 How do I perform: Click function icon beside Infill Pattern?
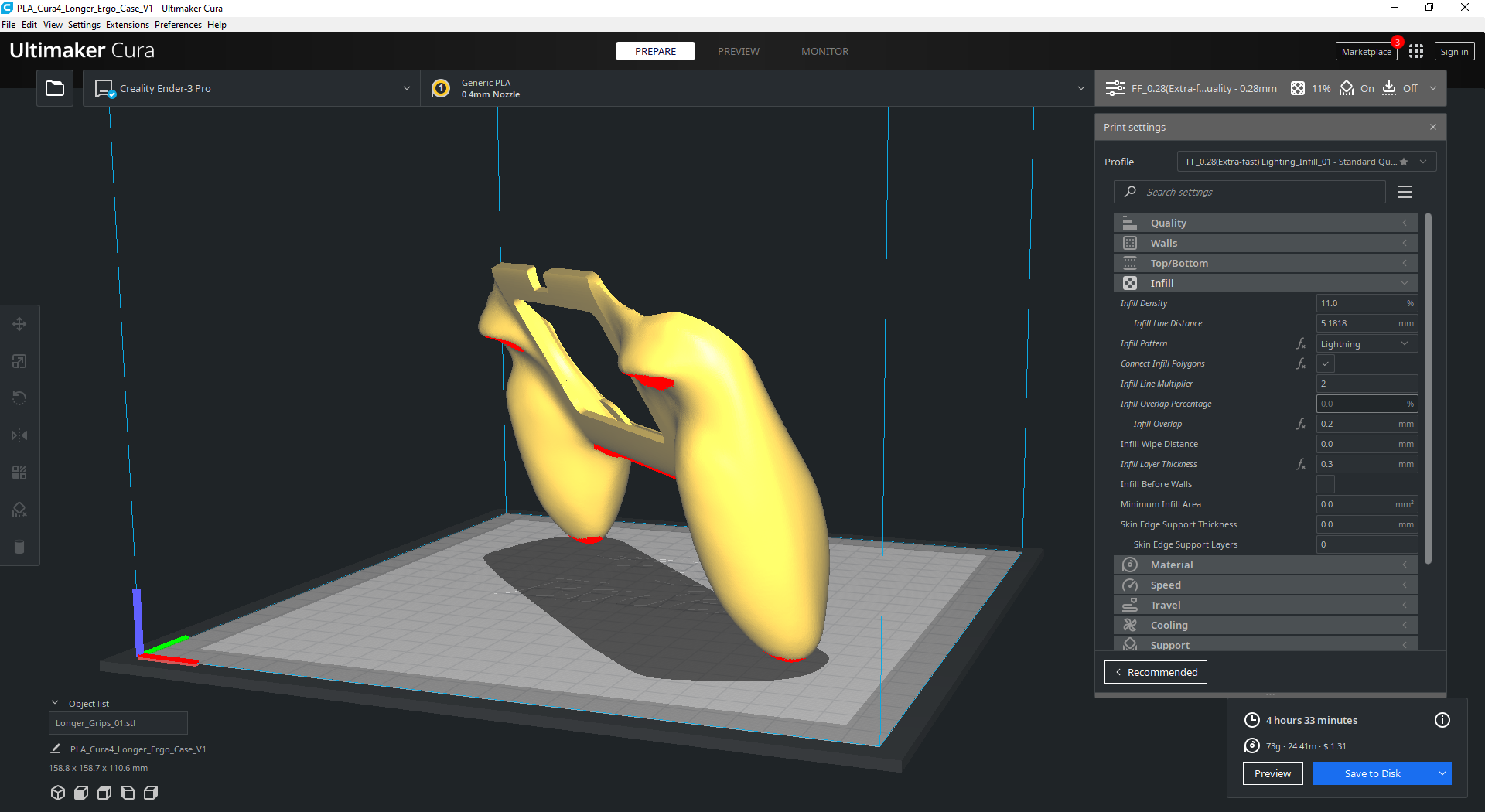pyautogui.click(x=1301, y=343)
